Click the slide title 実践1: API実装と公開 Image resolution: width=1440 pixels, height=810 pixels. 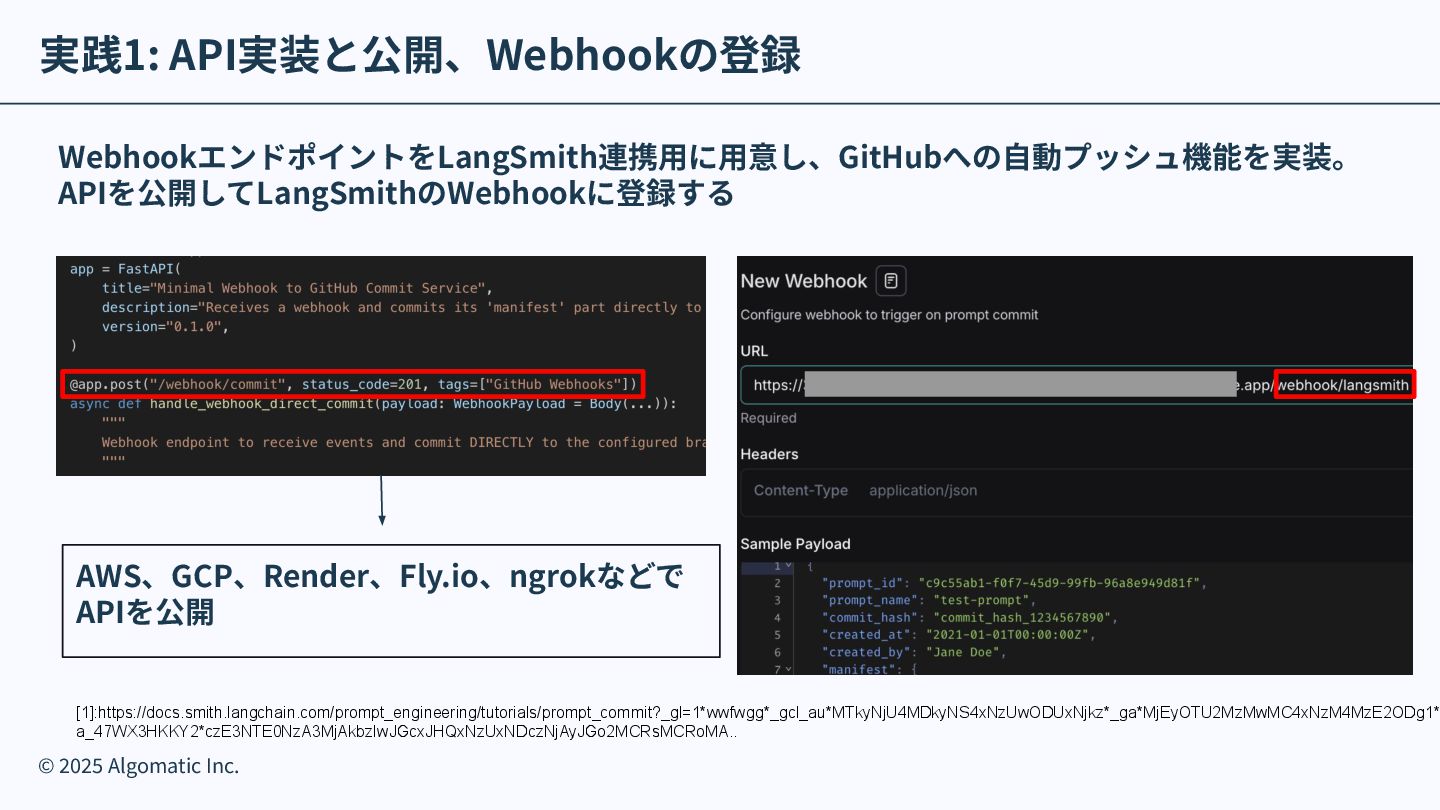[420, 56]
